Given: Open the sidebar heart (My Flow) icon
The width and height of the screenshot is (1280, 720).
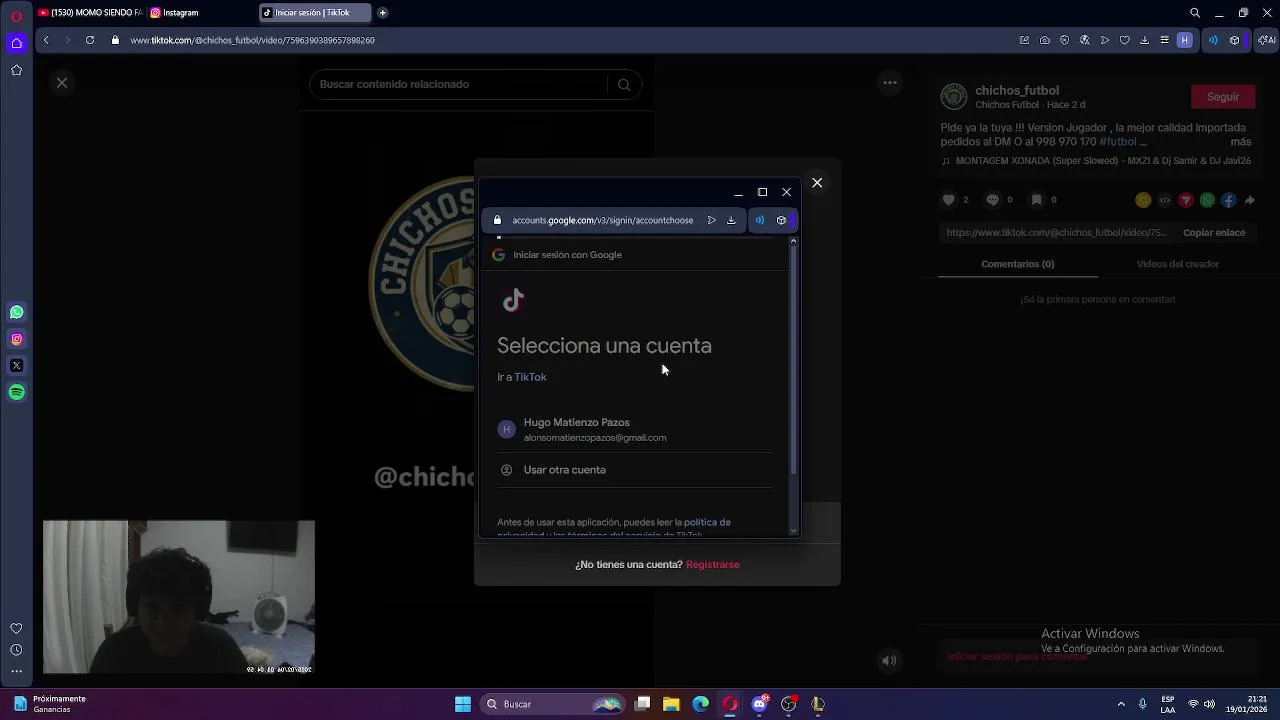Looking at the screenshot, I should tap(16, 628).
